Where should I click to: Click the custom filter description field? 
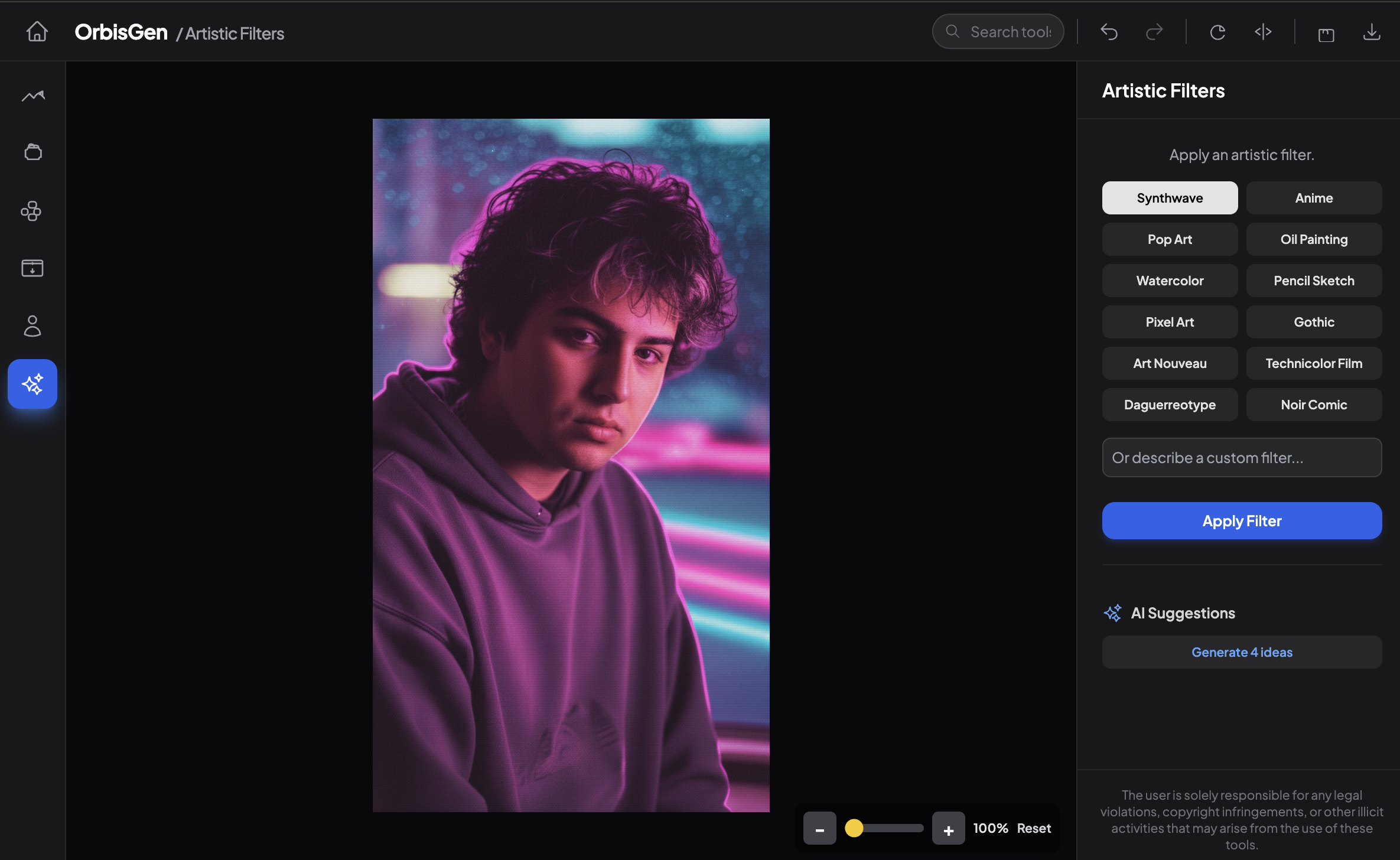[x=1242, y=458]
